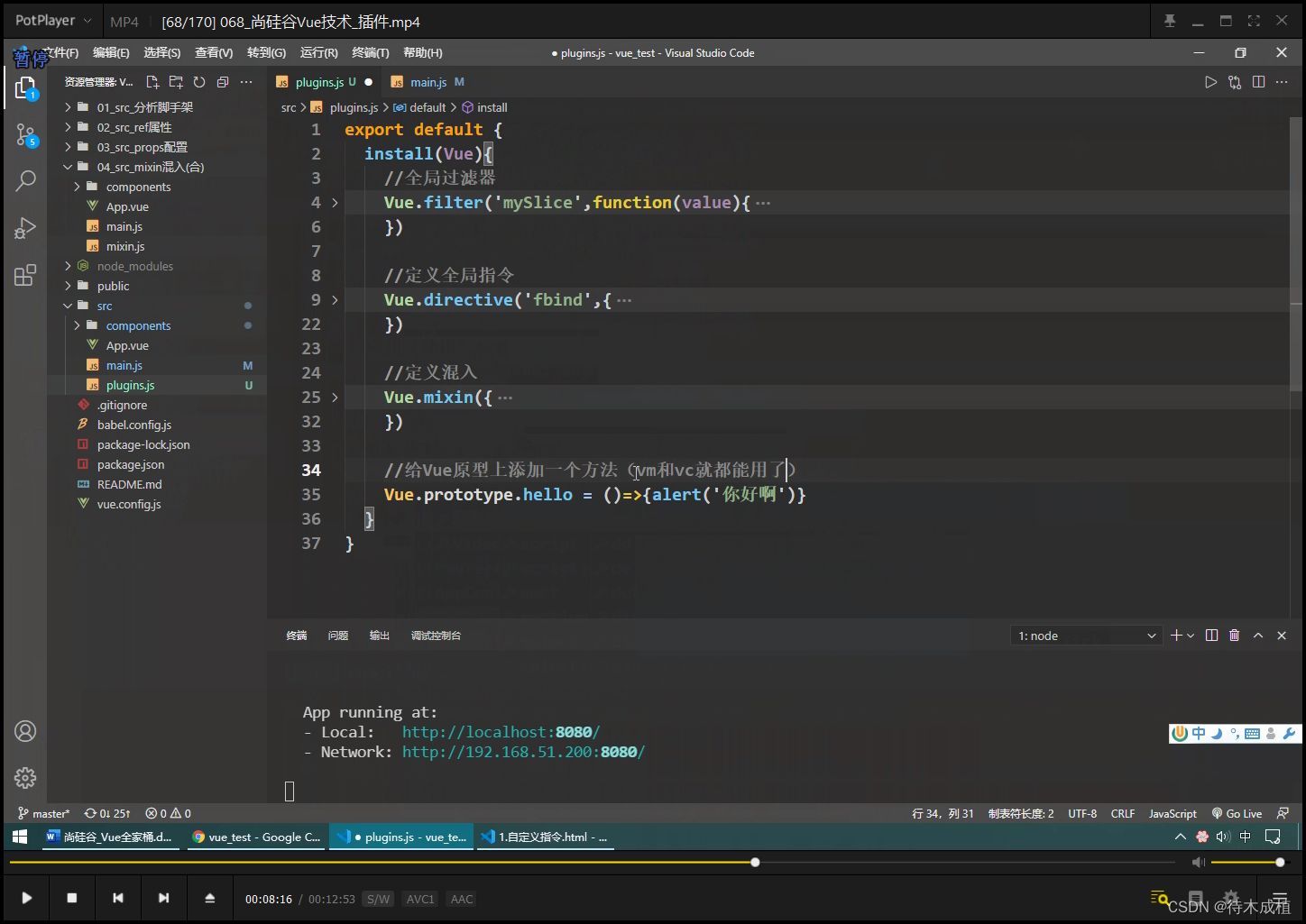
Task: Open the 选择(S) menu
Action: coord(161,53)
